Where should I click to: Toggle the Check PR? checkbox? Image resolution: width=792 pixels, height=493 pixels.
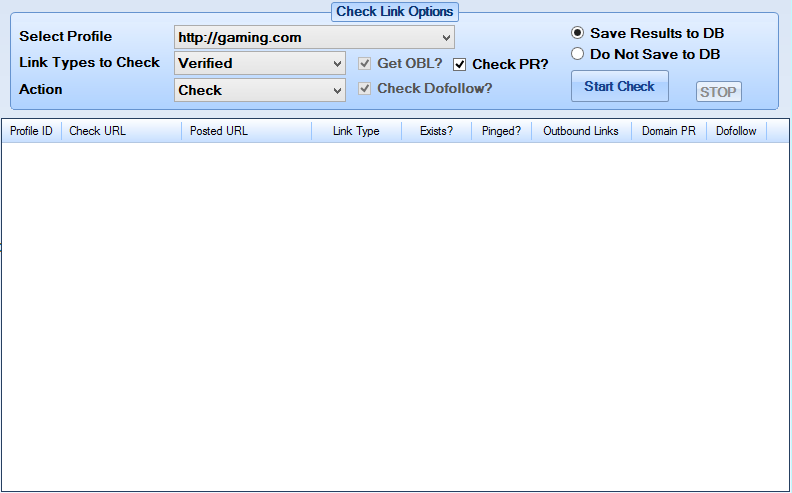pyautogui.click(x=459, y=64)
